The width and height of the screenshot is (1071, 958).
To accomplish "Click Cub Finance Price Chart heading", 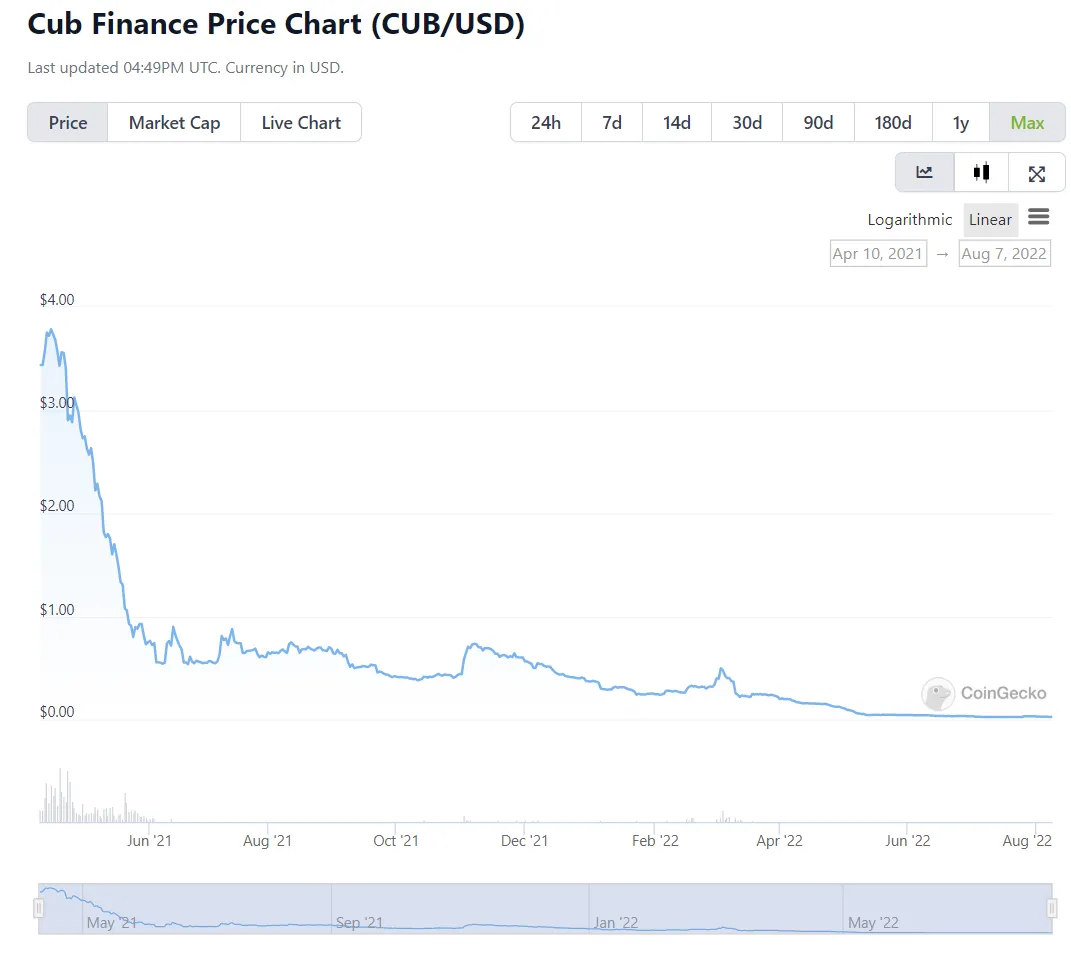I will click(x=276, y=24).
